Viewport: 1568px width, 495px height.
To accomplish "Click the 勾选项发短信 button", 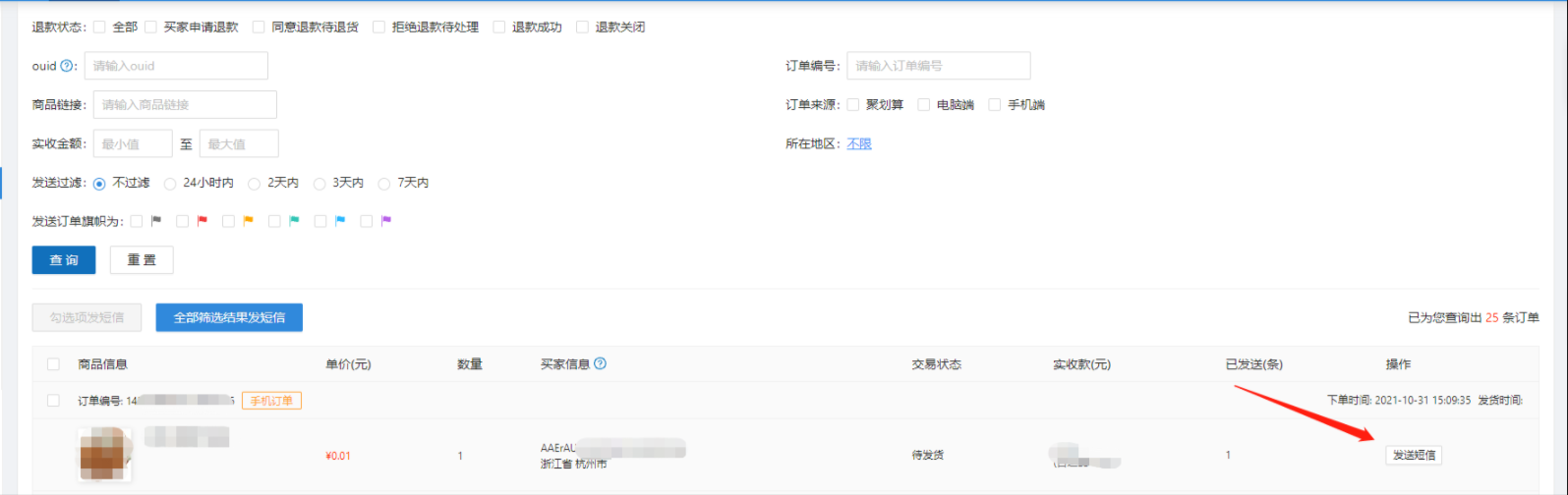I will (87, 317).
